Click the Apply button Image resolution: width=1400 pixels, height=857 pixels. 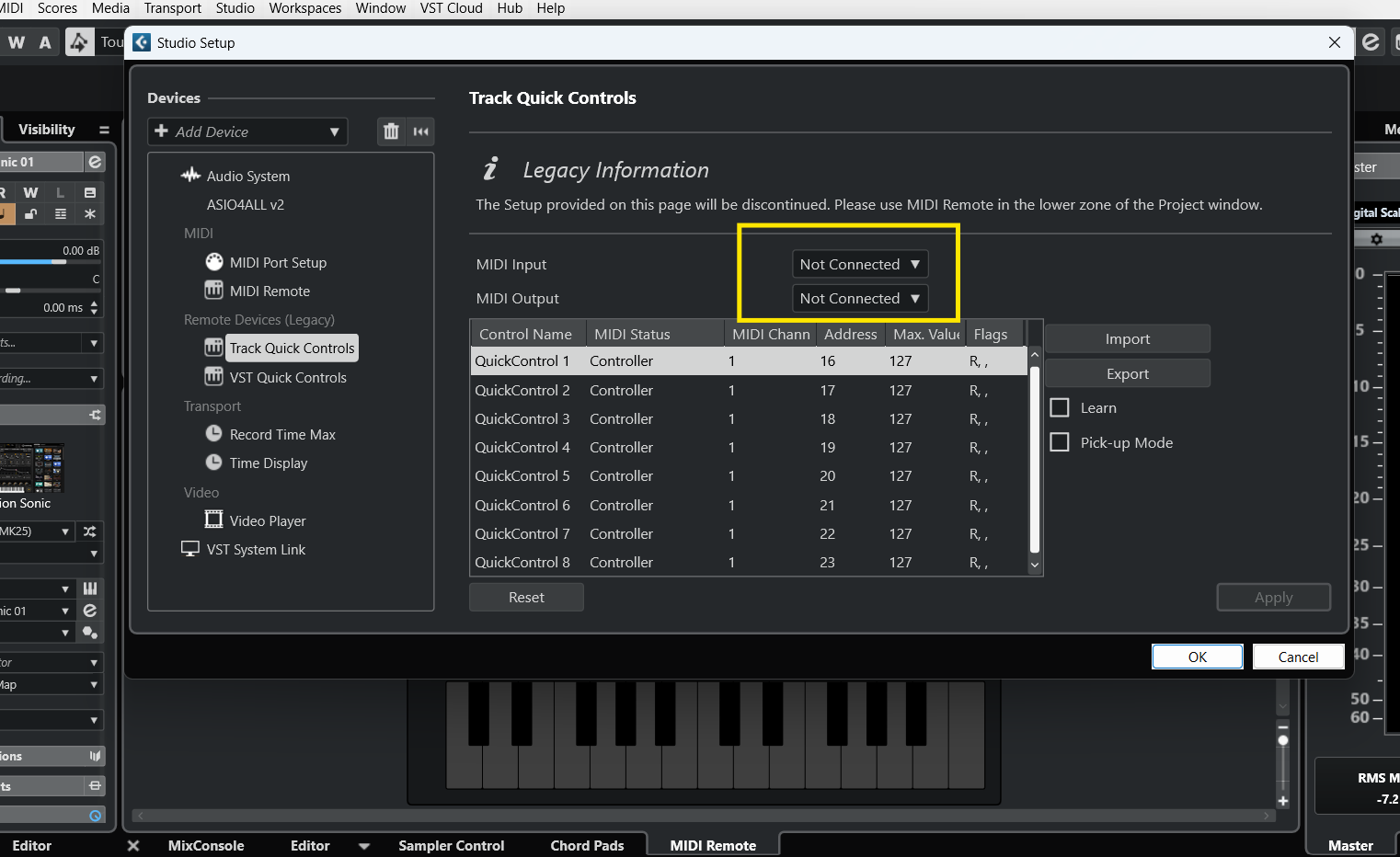pos(1273,597)
